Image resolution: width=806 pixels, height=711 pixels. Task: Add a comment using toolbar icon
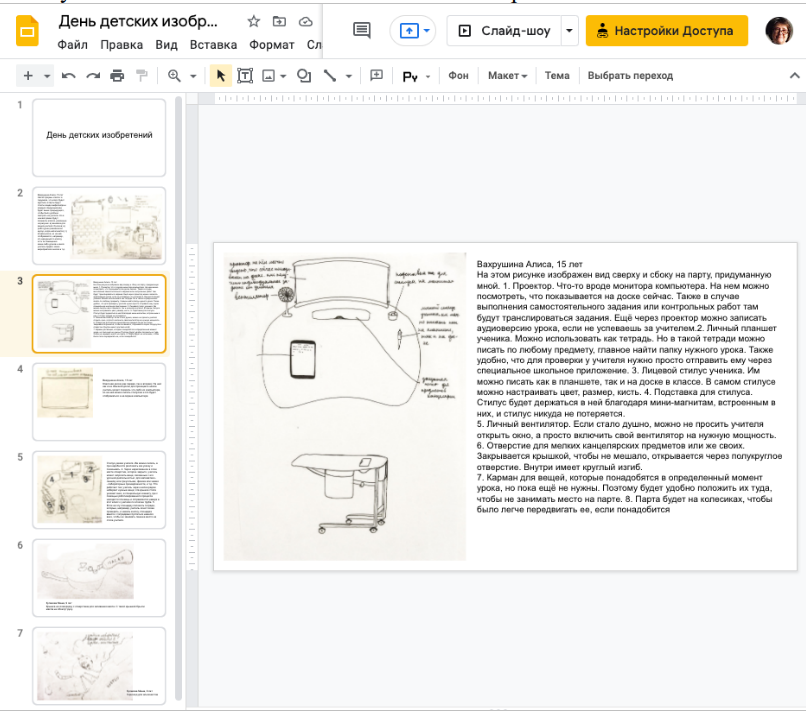377,76
